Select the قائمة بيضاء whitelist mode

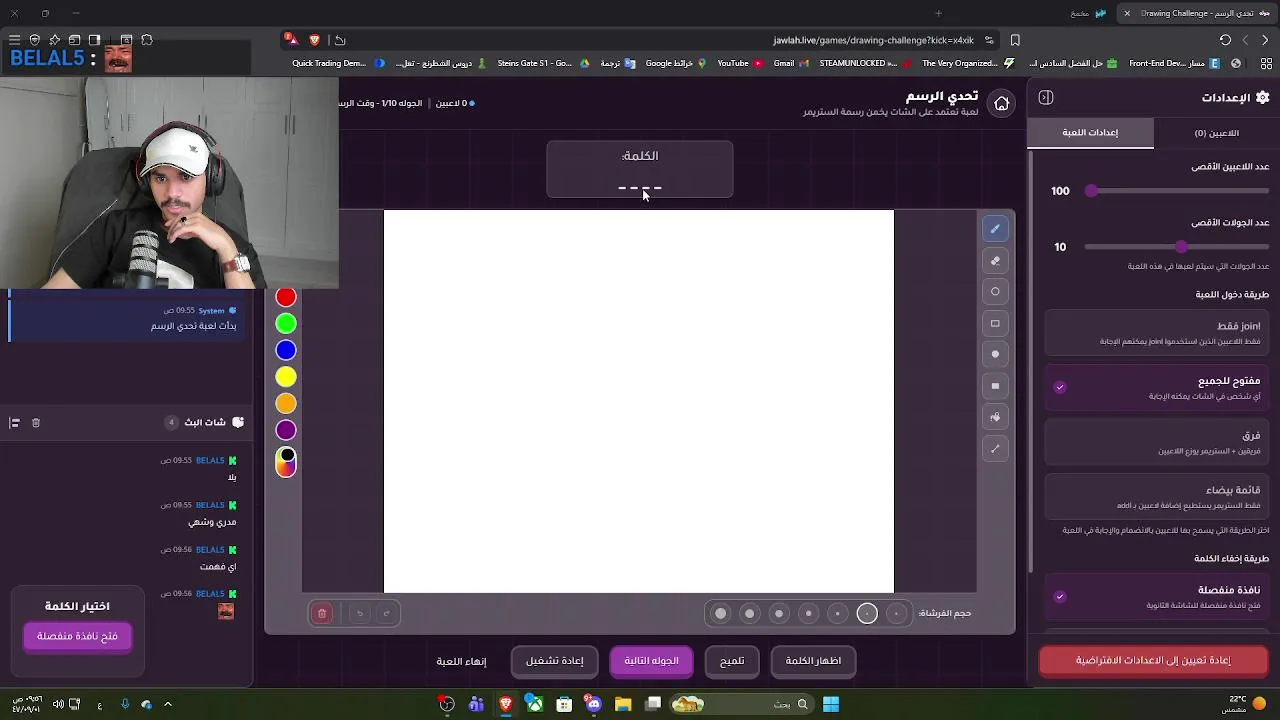coord(1158,497)
